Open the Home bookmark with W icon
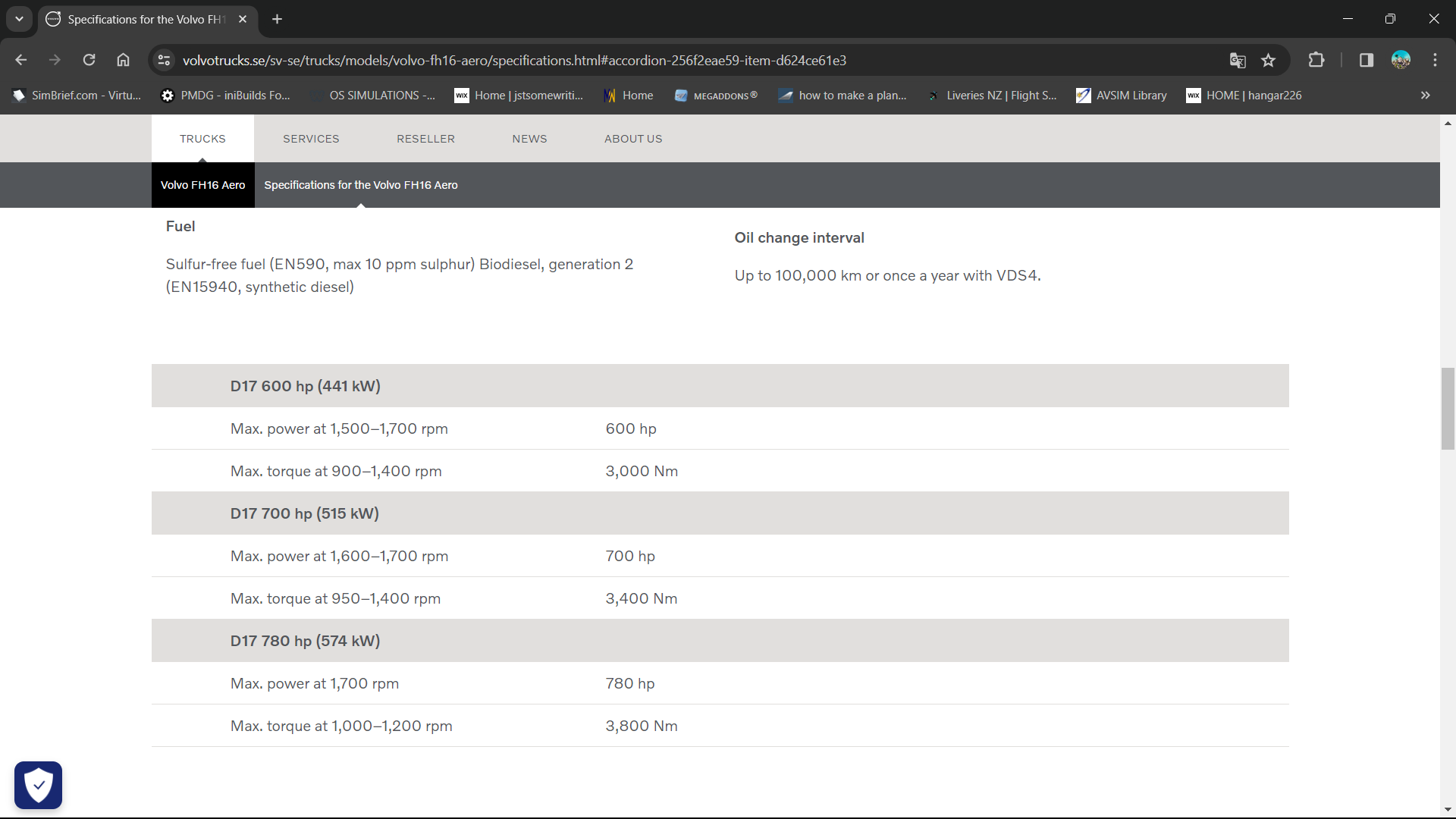The height and width of the screenshot is (819, 1456). click(629, 96)
